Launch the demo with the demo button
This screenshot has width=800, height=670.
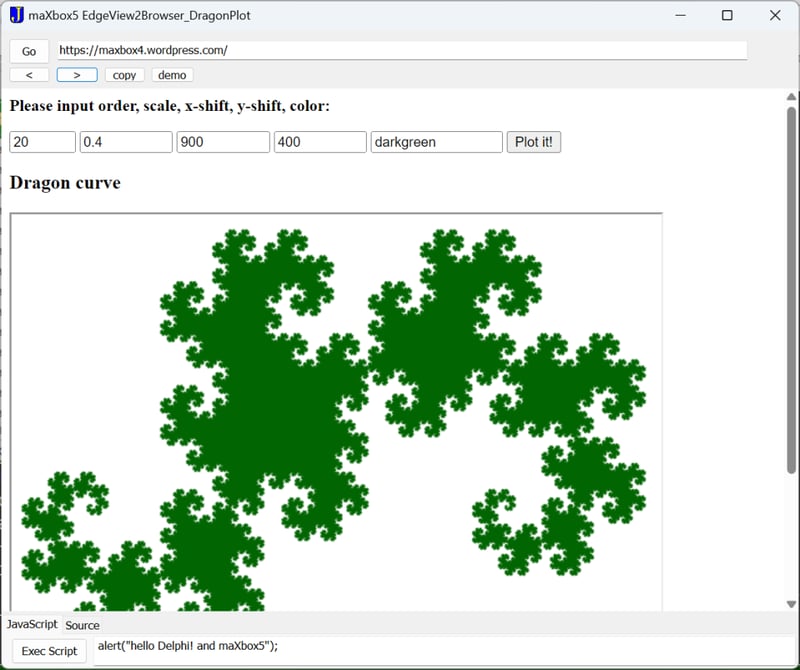pos(170,74)
